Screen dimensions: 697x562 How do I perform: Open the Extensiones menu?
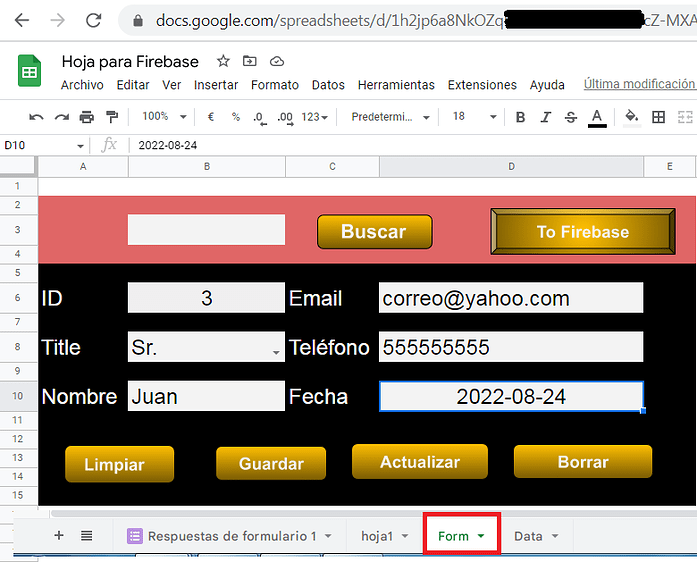tap(482, 85)
